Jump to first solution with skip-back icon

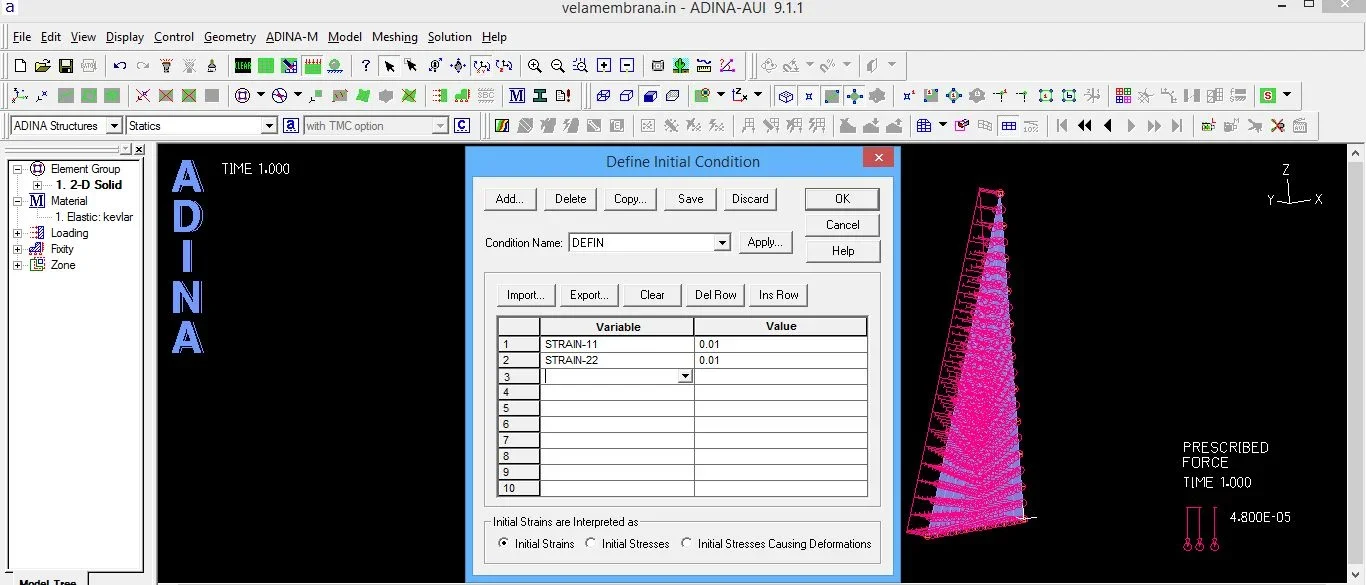pyautogui.click(x=1061, y=126)
